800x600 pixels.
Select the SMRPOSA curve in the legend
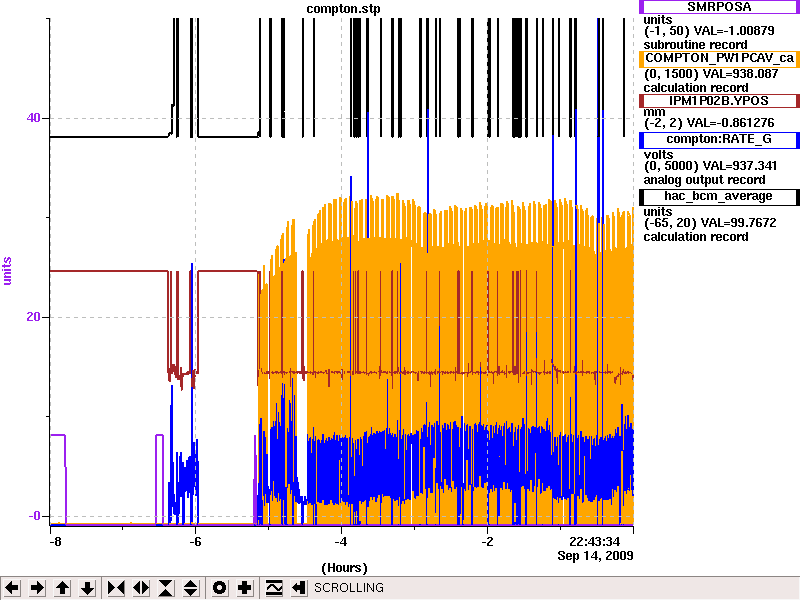click(719, 7)
